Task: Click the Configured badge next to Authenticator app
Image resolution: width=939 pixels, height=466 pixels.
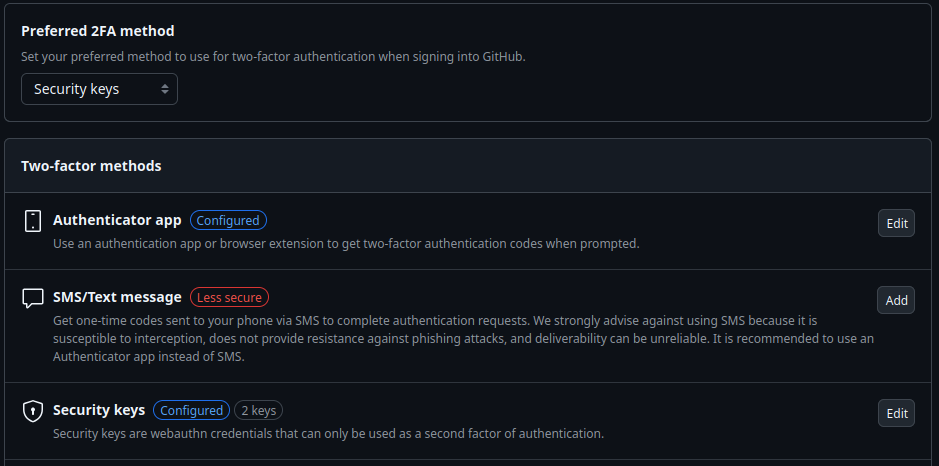Action: point(228,220)
